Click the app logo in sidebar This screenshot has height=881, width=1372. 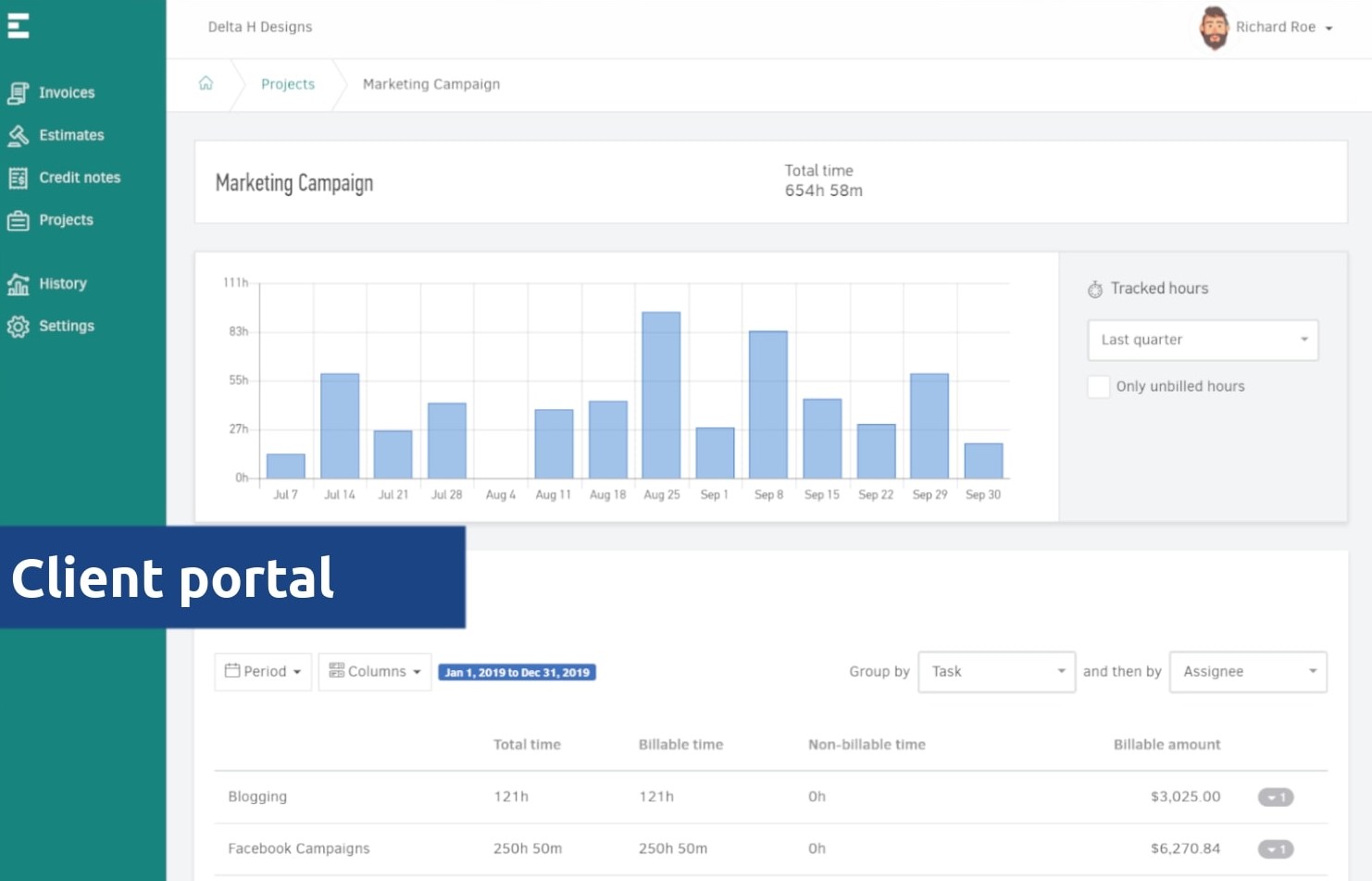coord(19,26)
